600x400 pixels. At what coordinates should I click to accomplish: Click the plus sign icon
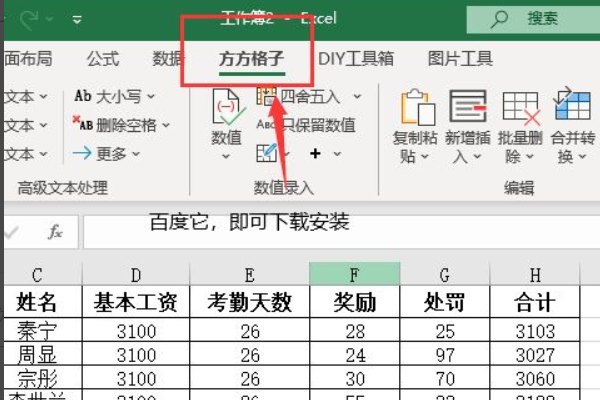pos(315,154)
